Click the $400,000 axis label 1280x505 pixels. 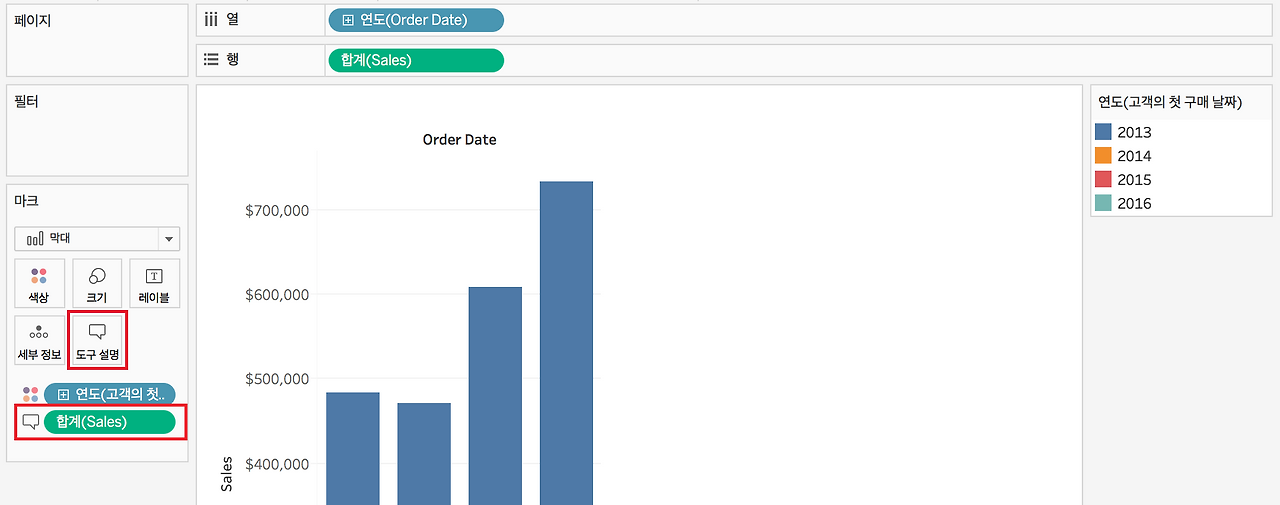coord(277,464)
